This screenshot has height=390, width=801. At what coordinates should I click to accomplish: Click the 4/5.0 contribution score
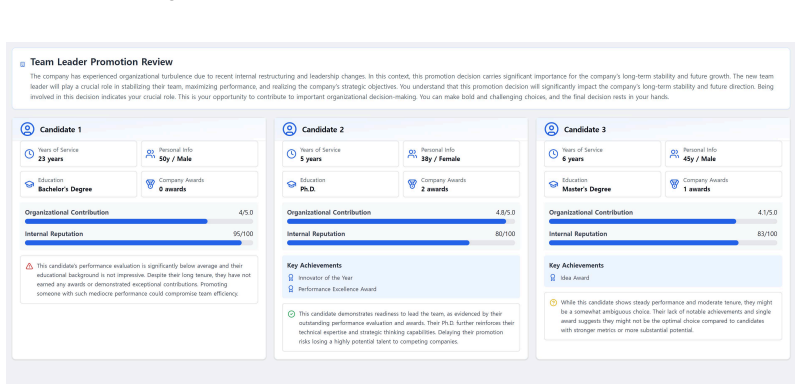coord(246,213)
